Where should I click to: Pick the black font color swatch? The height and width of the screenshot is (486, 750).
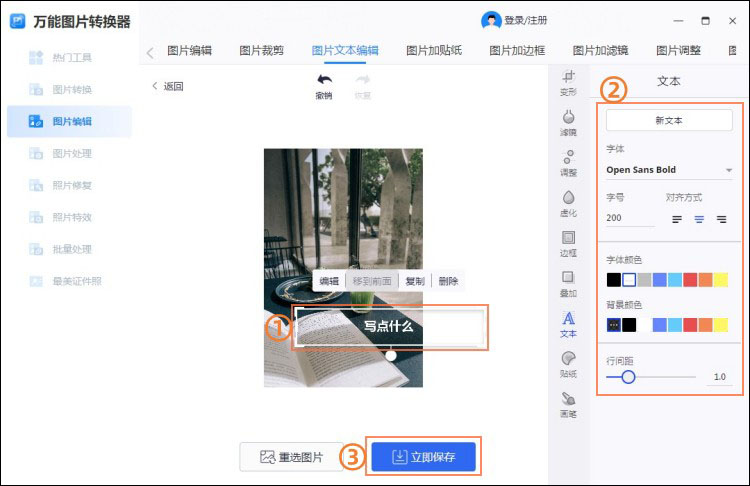pos(614,280)
